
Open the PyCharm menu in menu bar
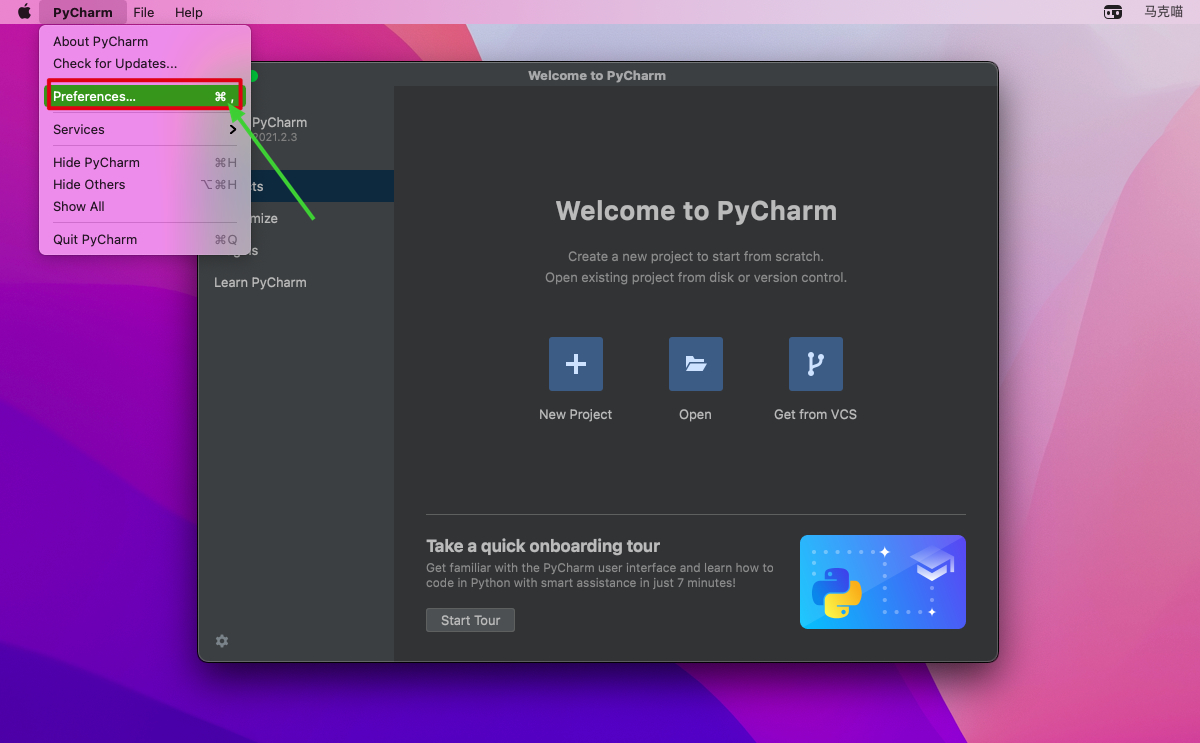[x=83, y=12]
